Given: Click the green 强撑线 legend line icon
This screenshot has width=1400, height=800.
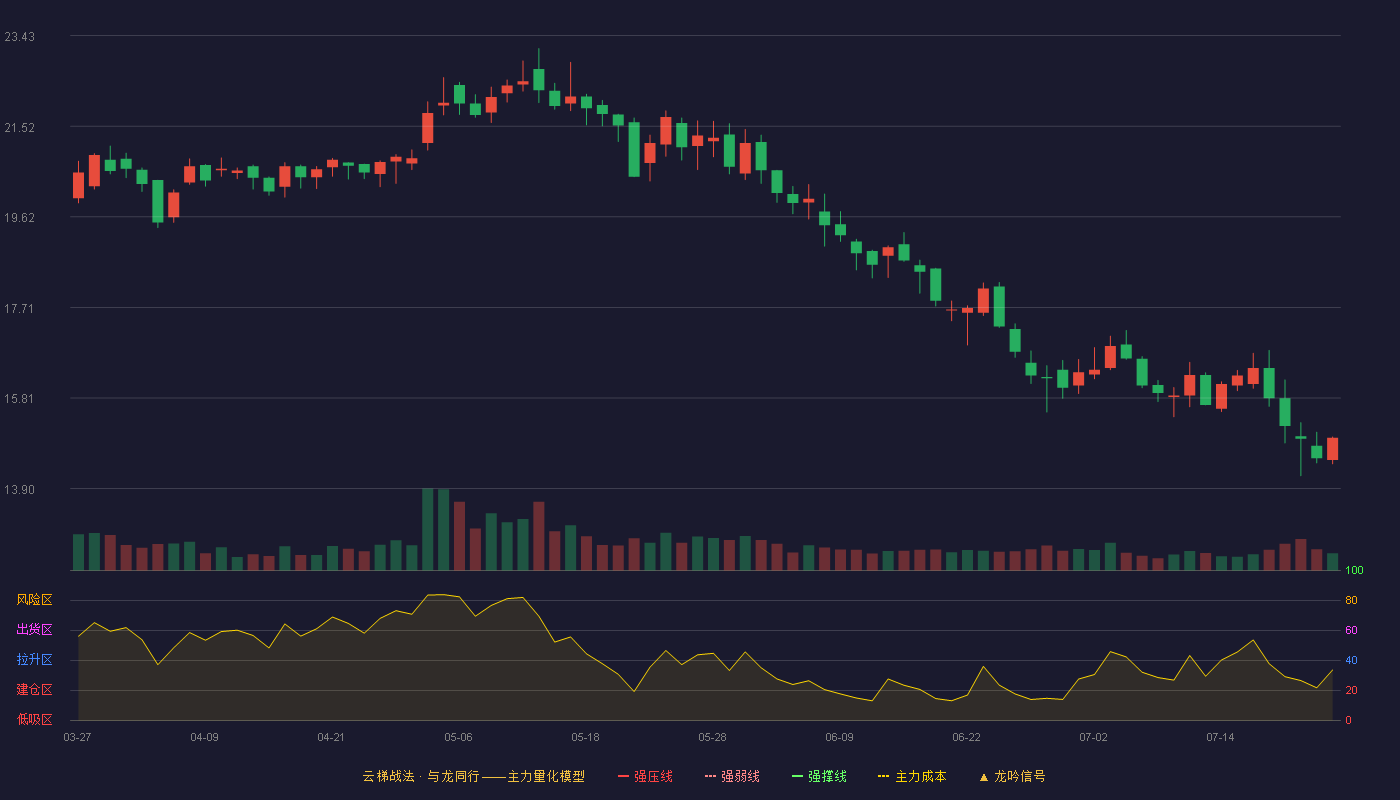Looking at the screenshot, I should [x=797, y=776].
